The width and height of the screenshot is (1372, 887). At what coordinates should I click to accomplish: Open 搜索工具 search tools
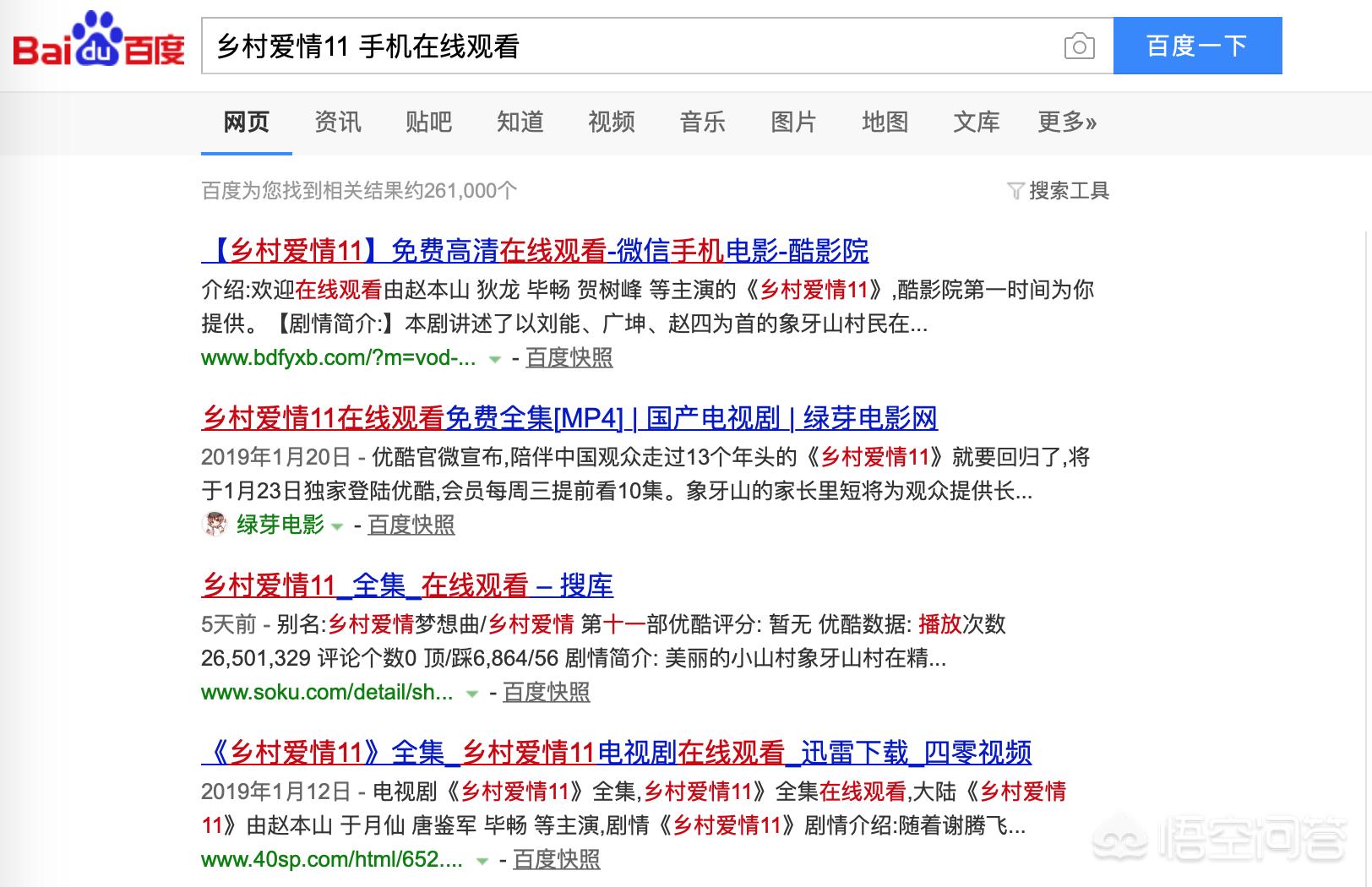1069,191
